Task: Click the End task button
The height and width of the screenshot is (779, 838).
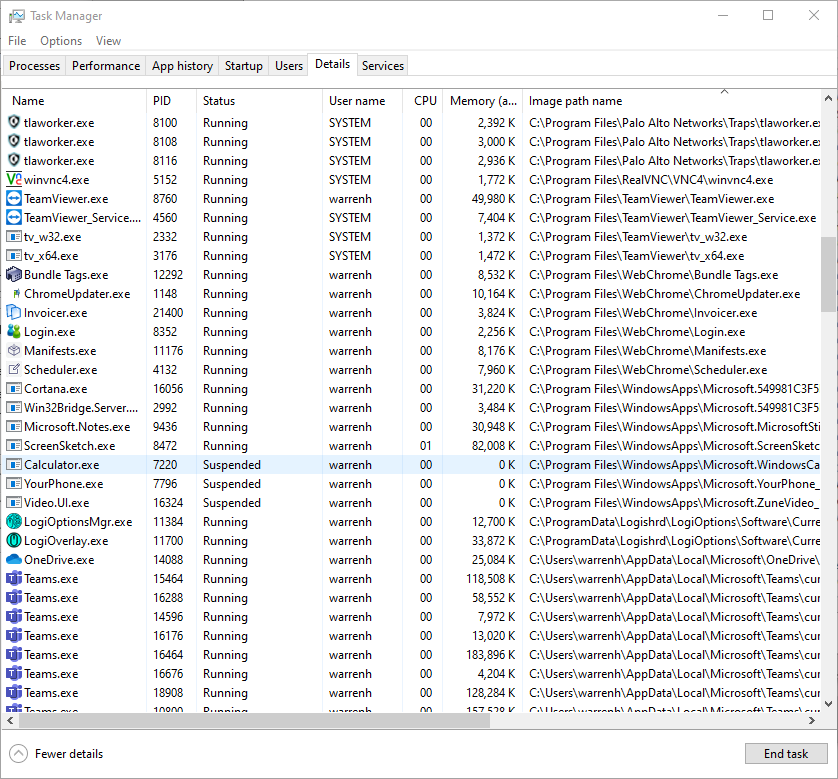Action: tap(786, 753)
